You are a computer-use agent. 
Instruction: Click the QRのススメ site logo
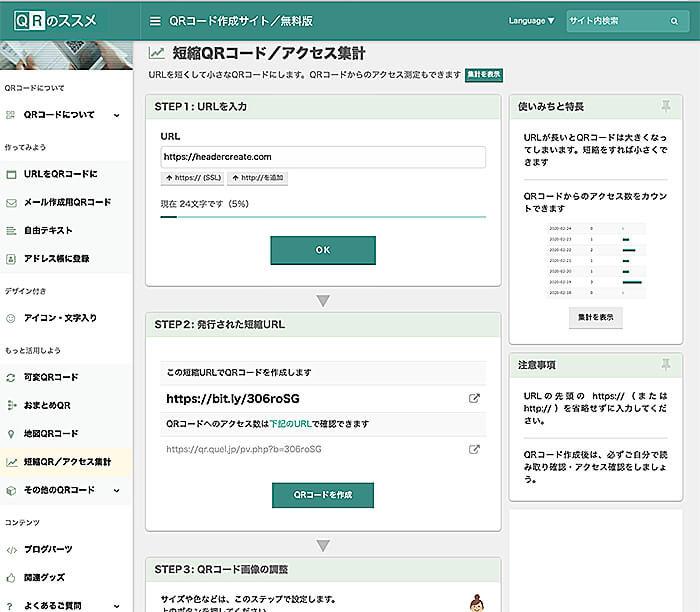pyautogui.click(x=55, y=21)
